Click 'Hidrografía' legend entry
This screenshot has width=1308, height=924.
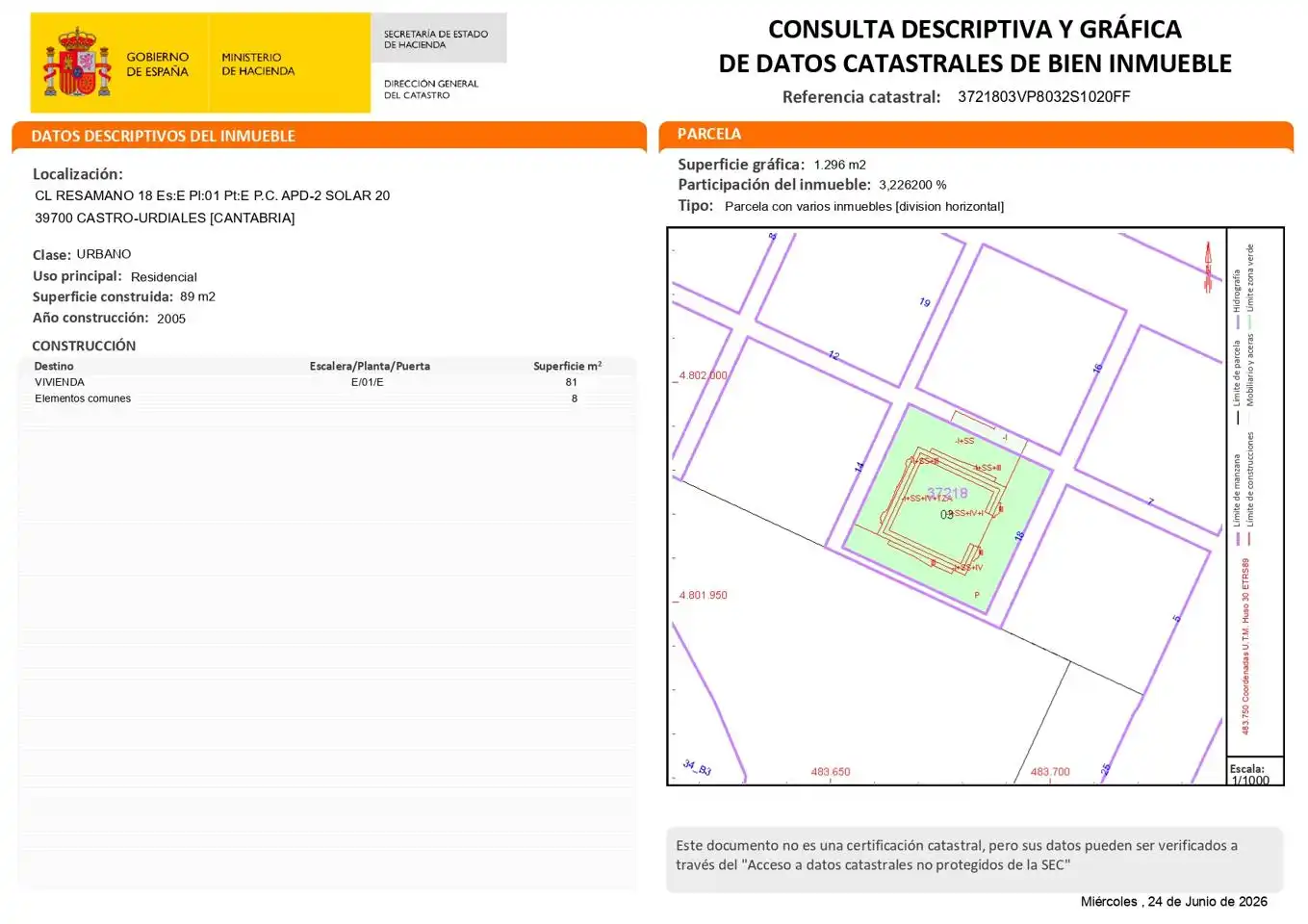1238,297
